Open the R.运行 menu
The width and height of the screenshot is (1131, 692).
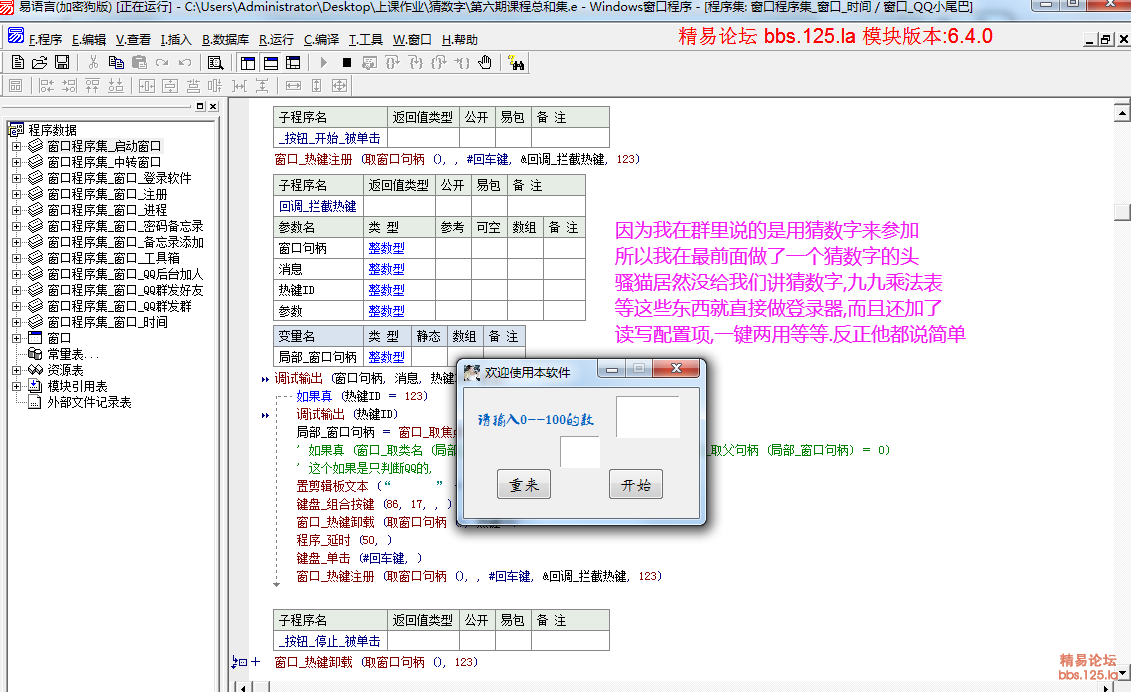(x=276, y=40)
